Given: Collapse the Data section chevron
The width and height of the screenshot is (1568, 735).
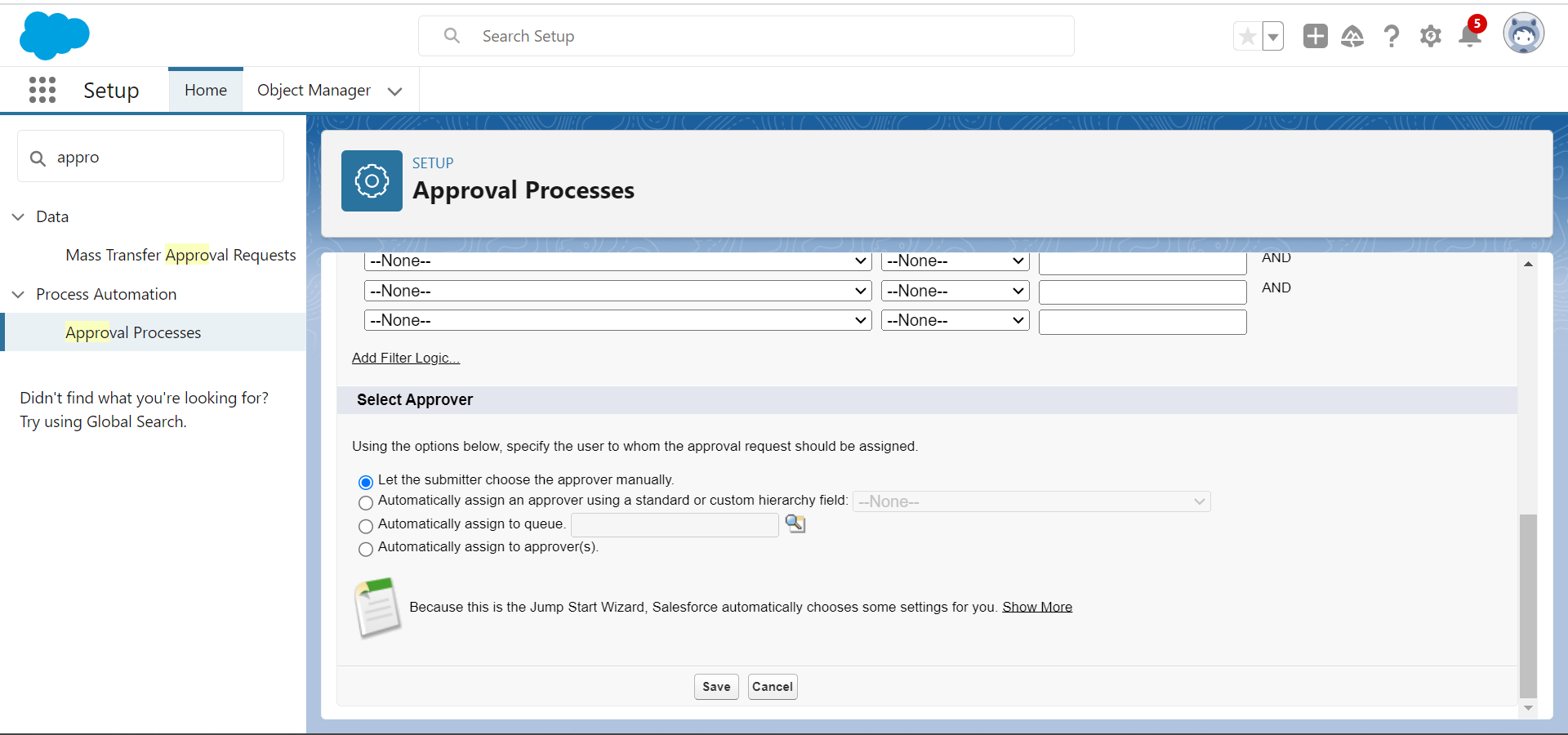Looking at the screenshot, I should 19,216.
